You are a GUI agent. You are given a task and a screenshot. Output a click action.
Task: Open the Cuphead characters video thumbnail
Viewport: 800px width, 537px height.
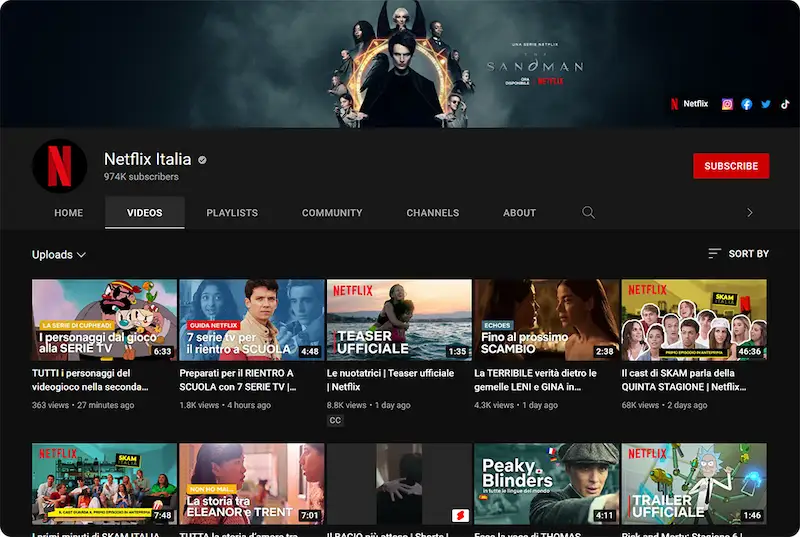point(104,320)
